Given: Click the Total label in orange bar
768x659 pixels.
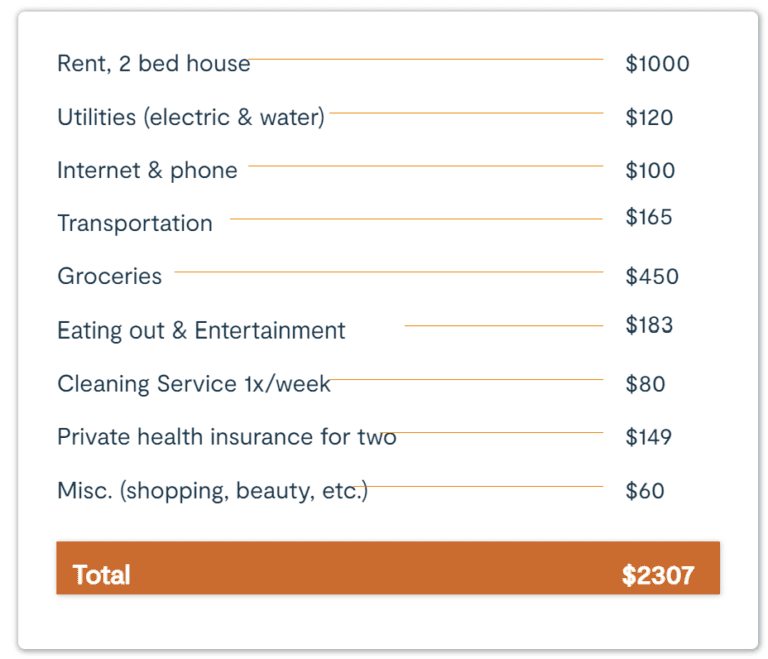Looking at the screenshot, I should coord(101,575).
